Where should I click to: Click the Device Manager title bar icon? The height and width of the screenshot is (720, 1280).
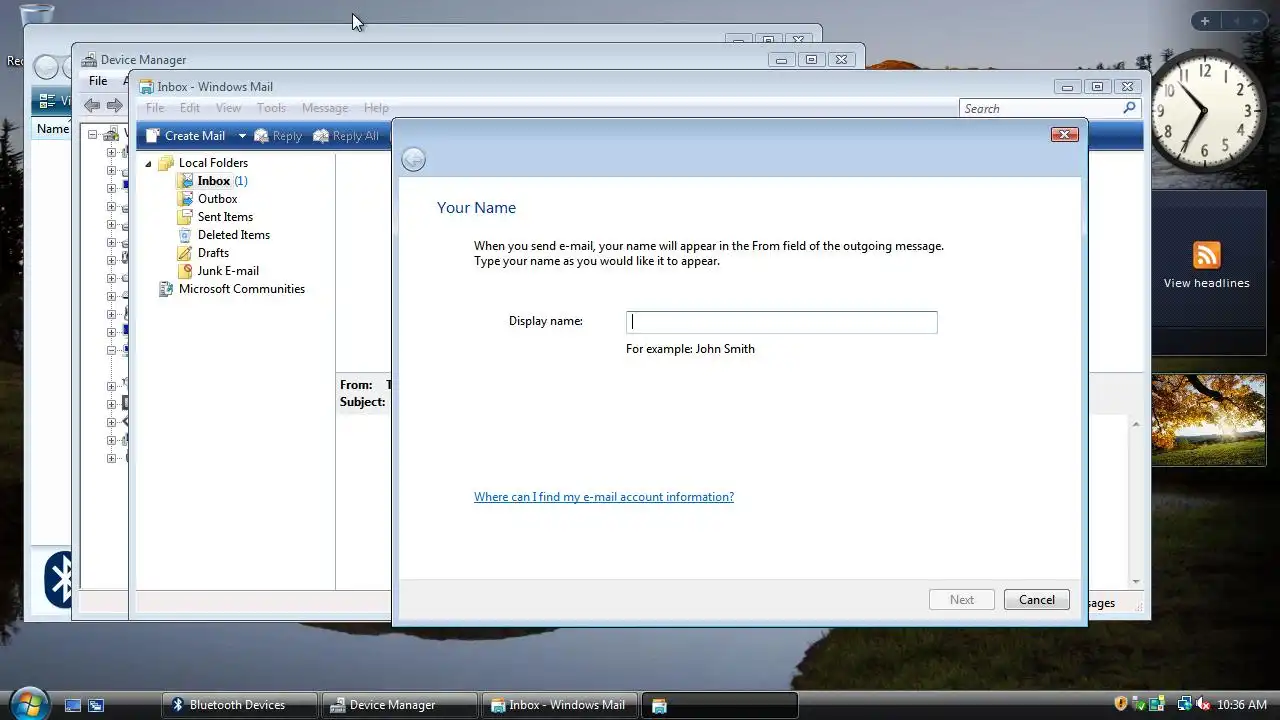click(90, 60)
